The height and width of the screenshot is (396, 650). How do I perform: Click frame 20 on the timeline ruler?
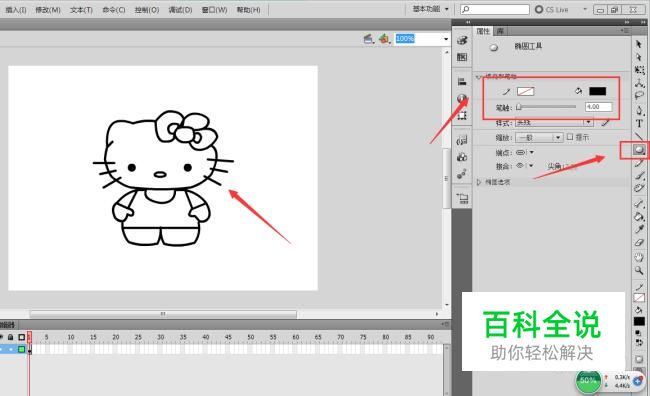pos(116,337)
